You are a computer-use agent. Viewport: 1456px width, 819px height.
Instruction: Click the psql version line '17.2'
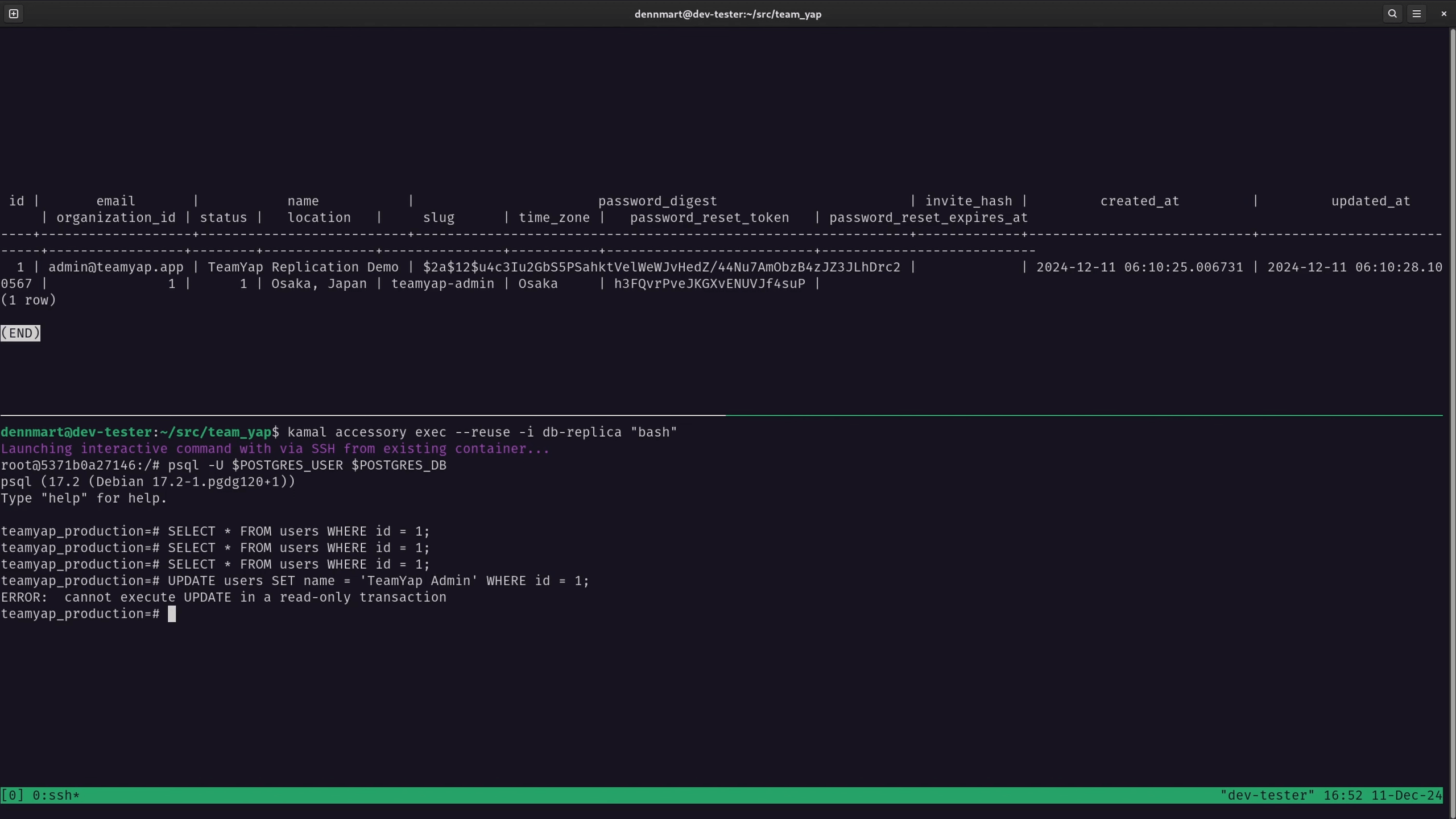click(x=148, y=482)
